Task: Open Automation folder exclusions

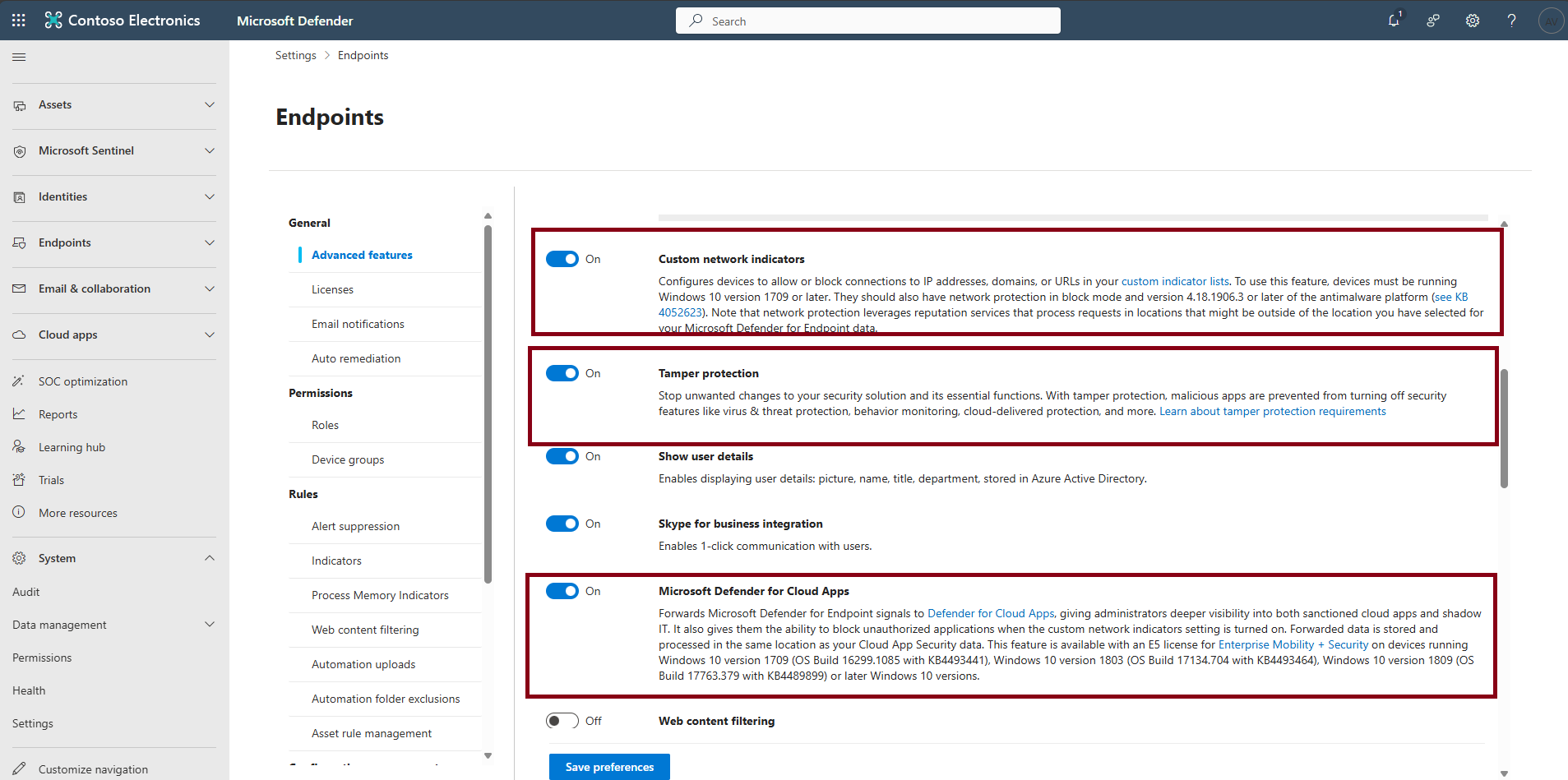Action: click(386, 699)
